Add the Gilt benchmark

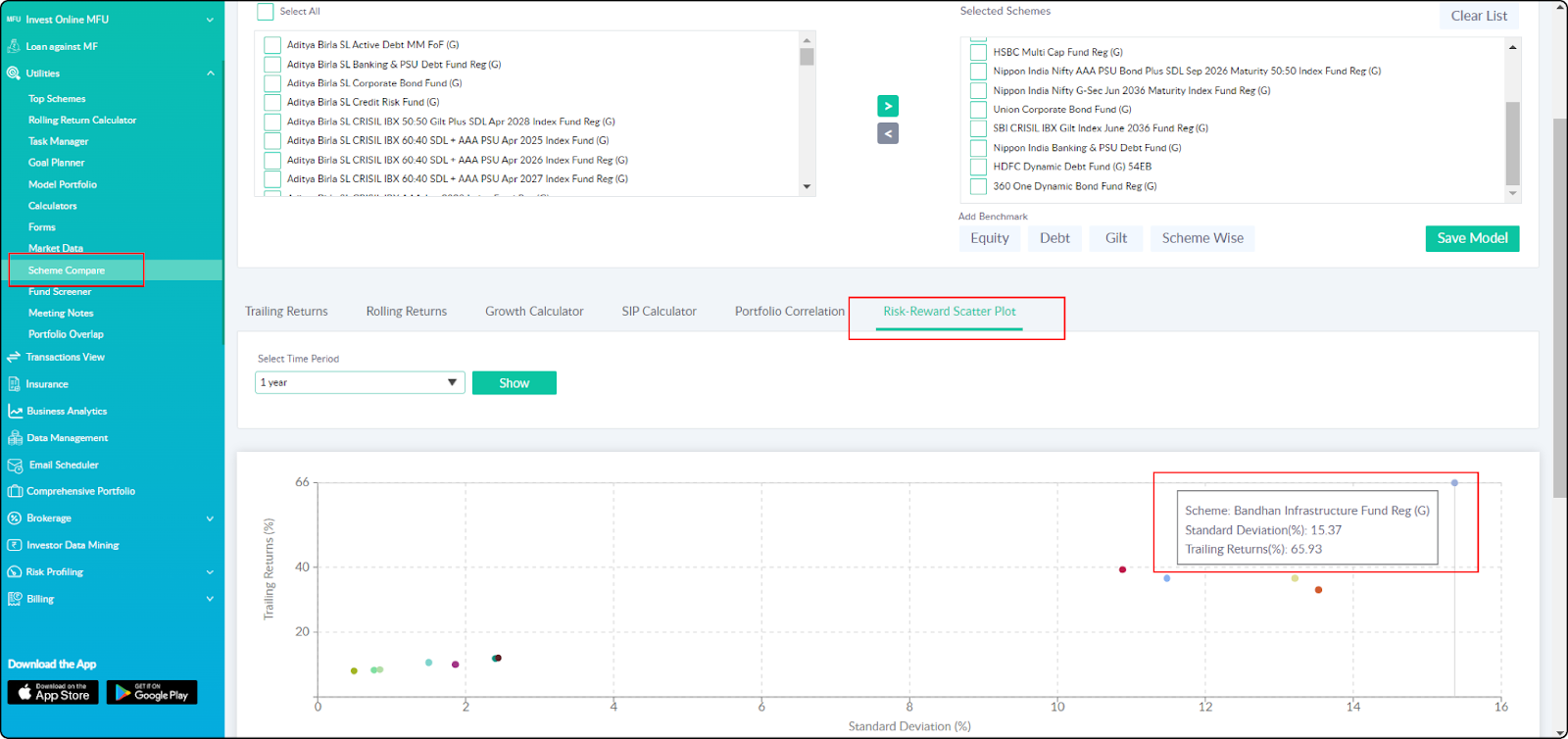click(1116, 238)
